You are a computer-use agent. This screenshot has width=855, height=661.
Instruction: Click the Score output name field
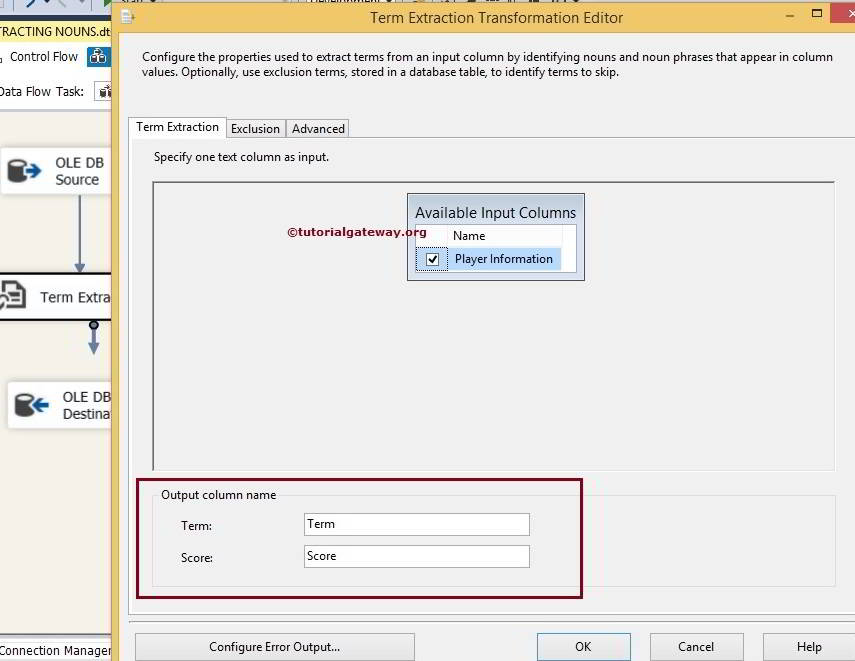[416, 556]
